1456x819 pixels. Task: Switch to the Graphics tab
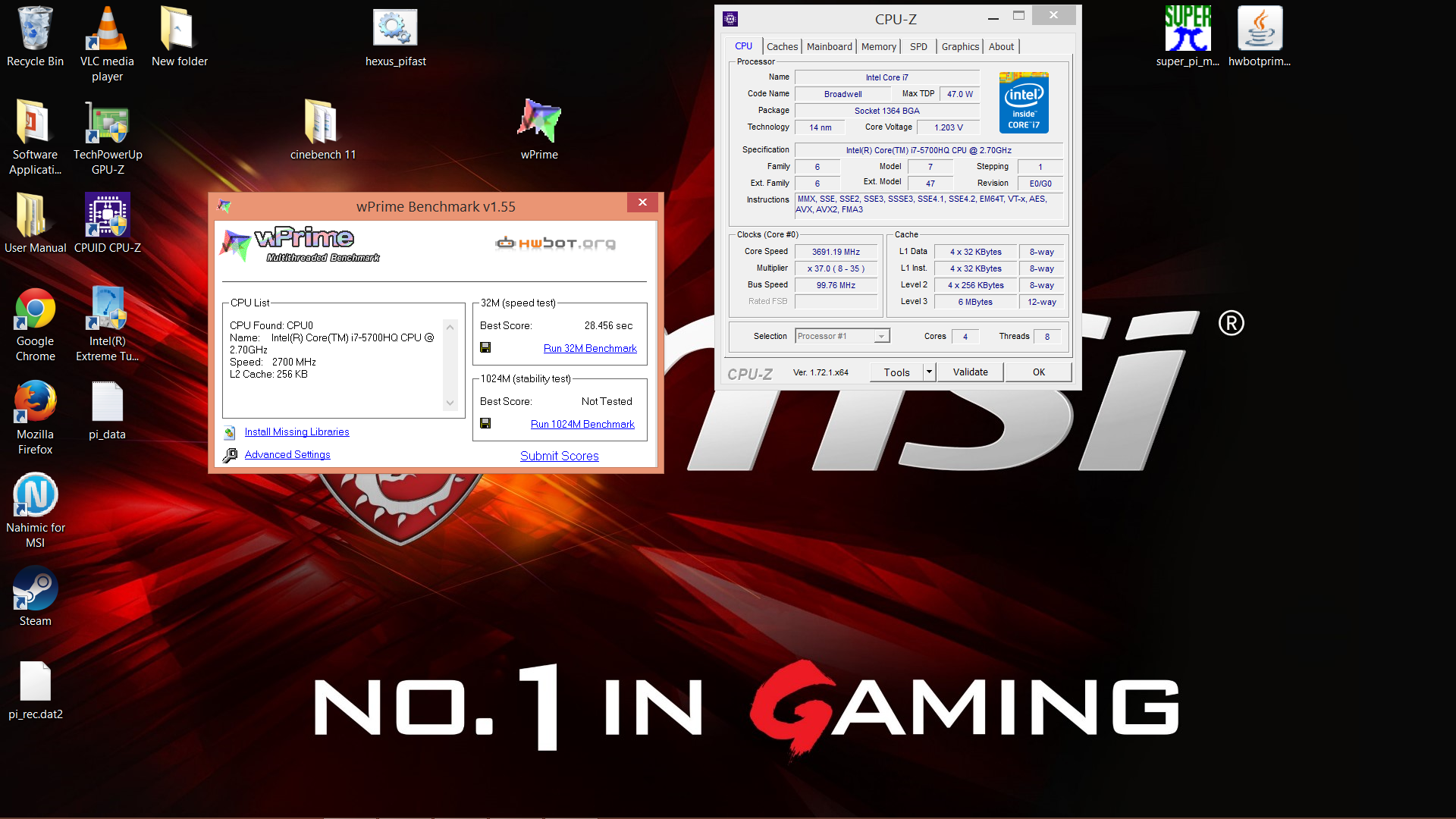pyautogui.click(x=960, y=47)
